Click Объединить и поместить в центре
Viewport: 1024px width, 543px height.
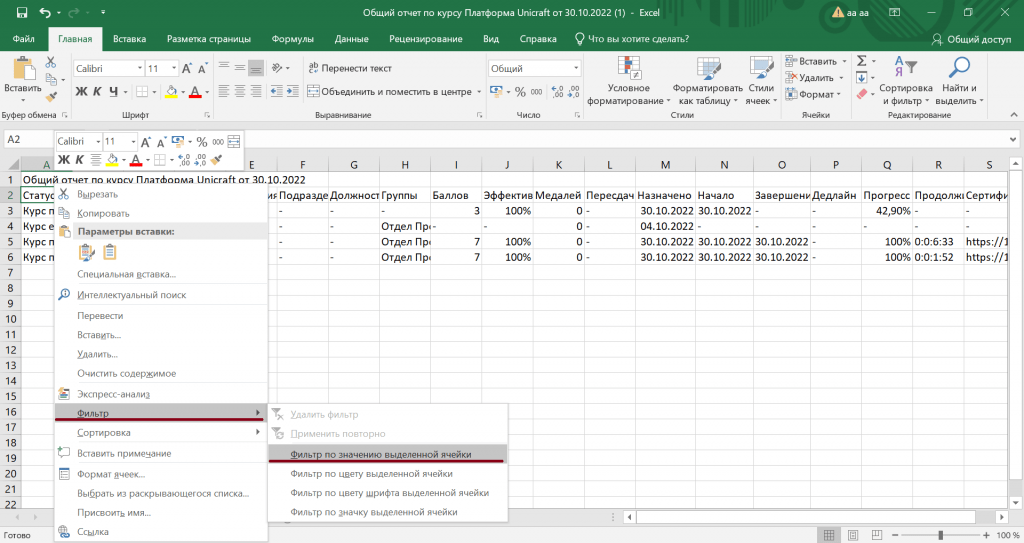(395, 91)
